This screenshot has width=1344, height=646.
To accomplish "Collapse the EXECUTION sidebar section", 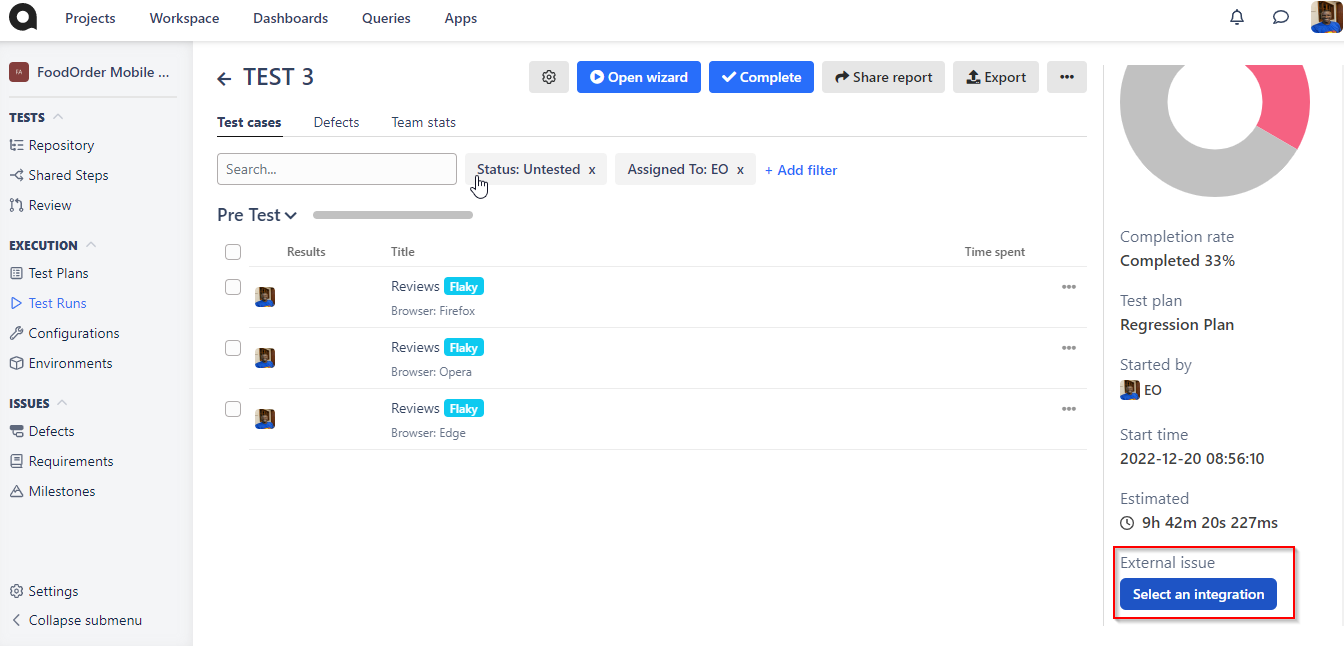I will pos(91,245).
